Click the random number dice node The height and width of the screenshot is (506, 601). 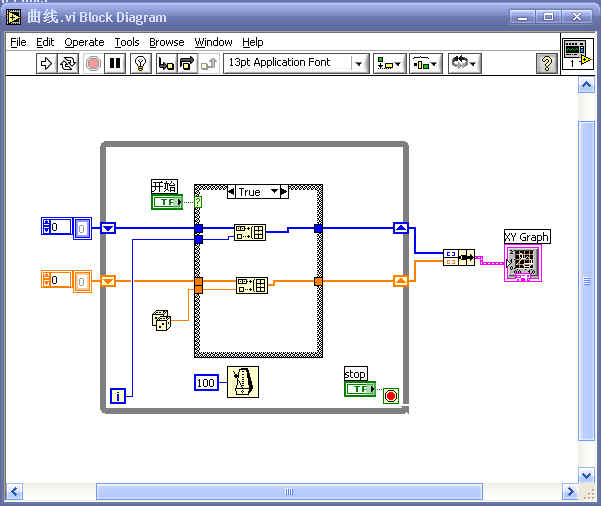(x=161, y=320)
